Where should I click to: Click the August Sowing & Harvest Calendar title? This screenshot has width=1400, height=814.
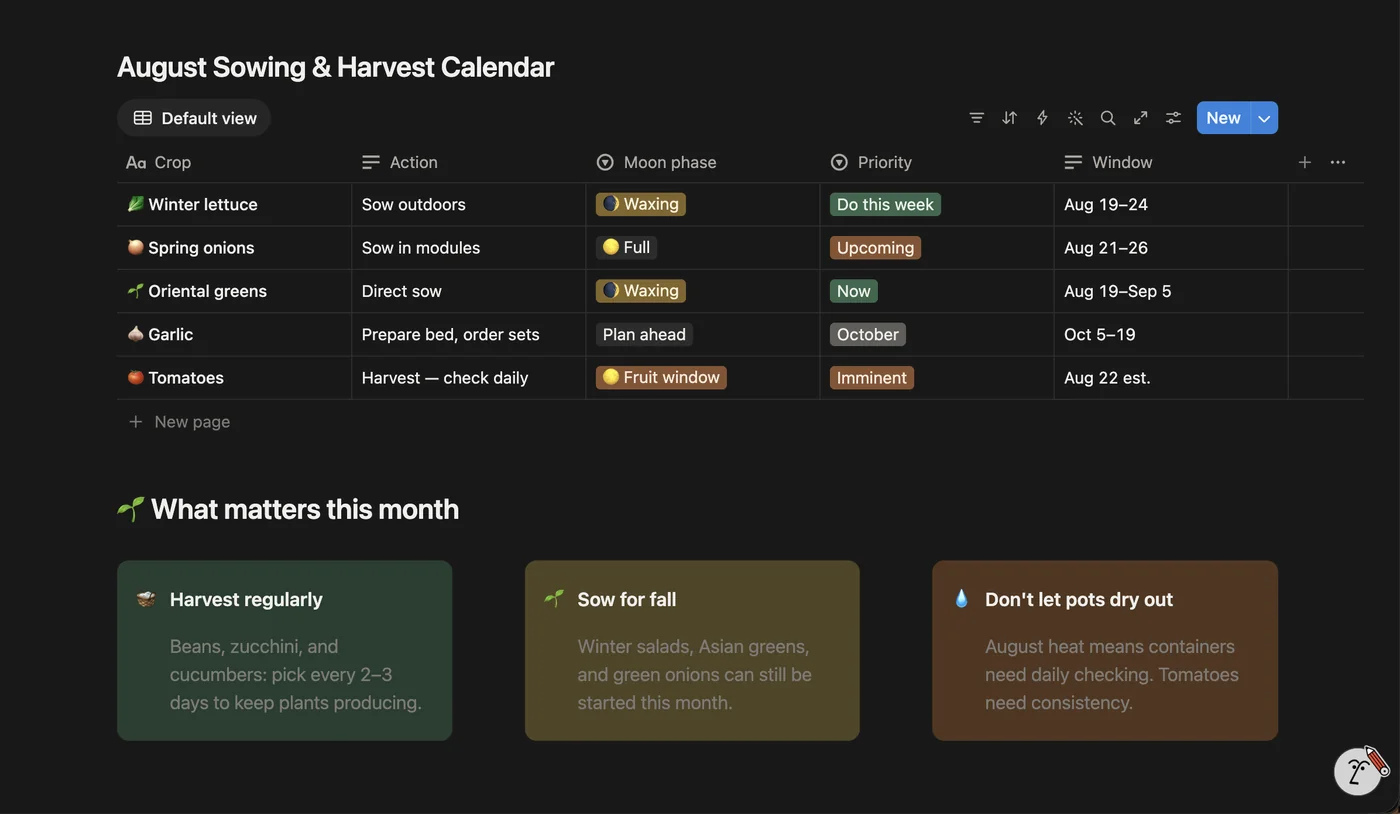coord(335,67)
